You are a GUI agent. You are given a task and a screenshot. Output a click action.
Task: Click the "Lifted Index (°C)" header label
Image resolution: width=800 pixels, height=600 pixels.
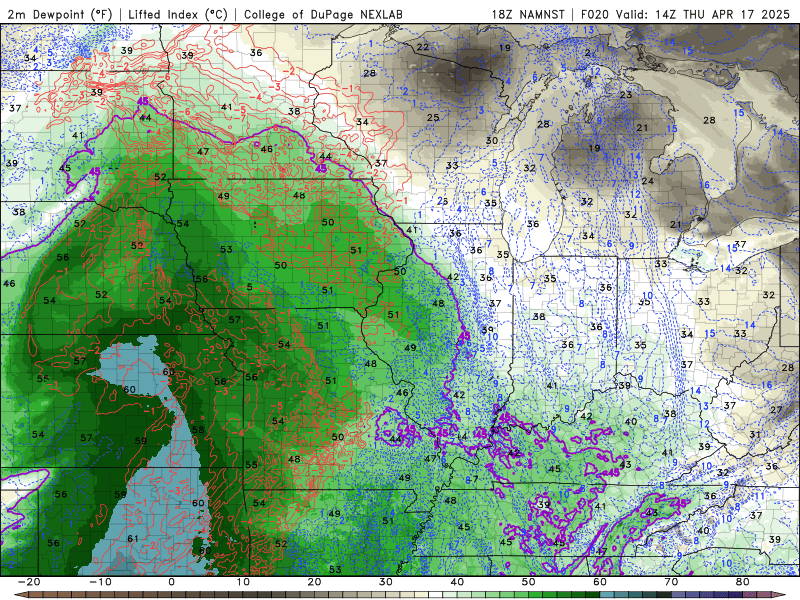click(178, 14)
